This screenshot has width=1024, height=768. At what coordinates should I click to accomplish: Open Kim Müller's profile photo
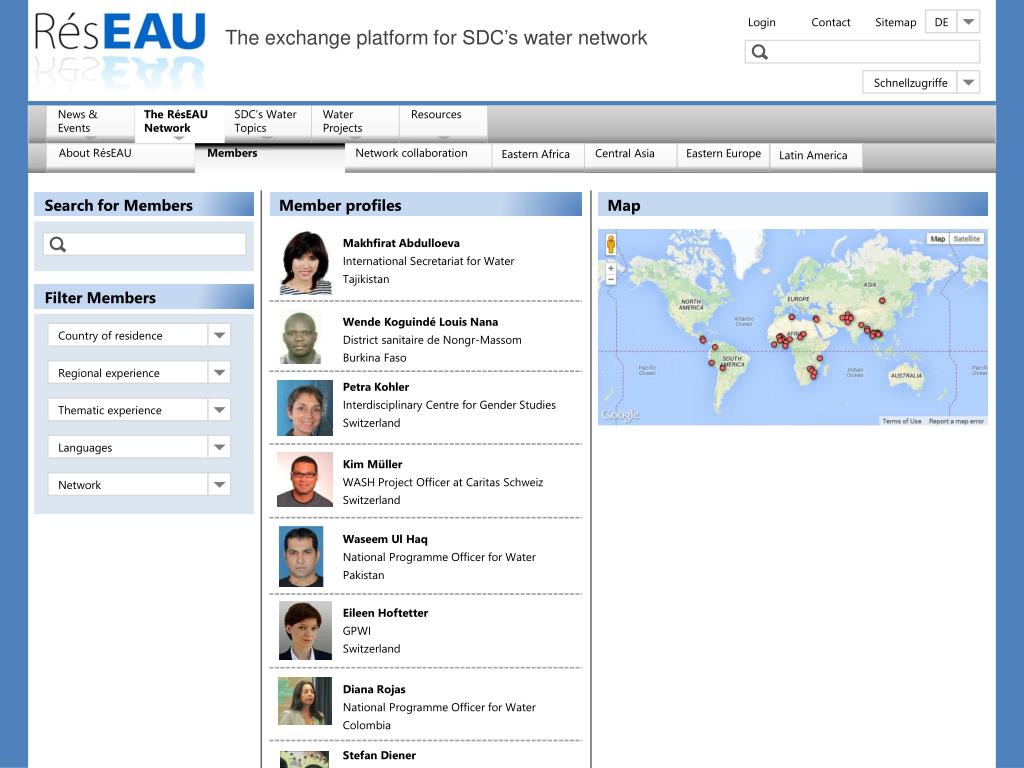coord(305,480)
